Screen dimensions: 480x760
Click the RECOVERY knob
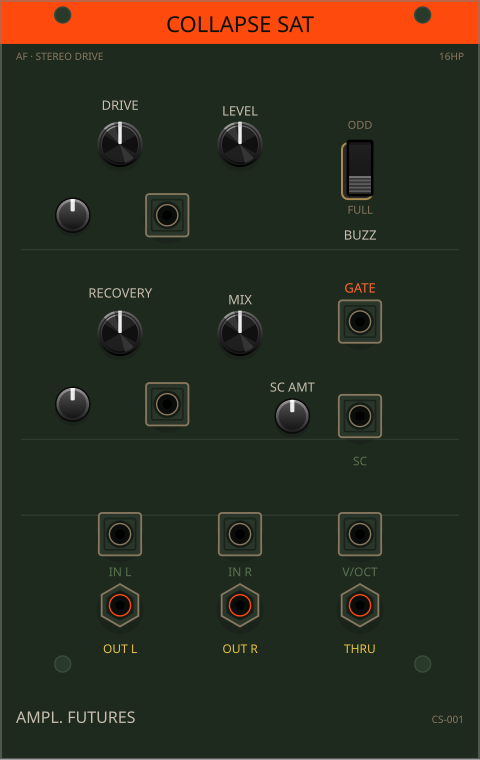click(x=120, y=333)
